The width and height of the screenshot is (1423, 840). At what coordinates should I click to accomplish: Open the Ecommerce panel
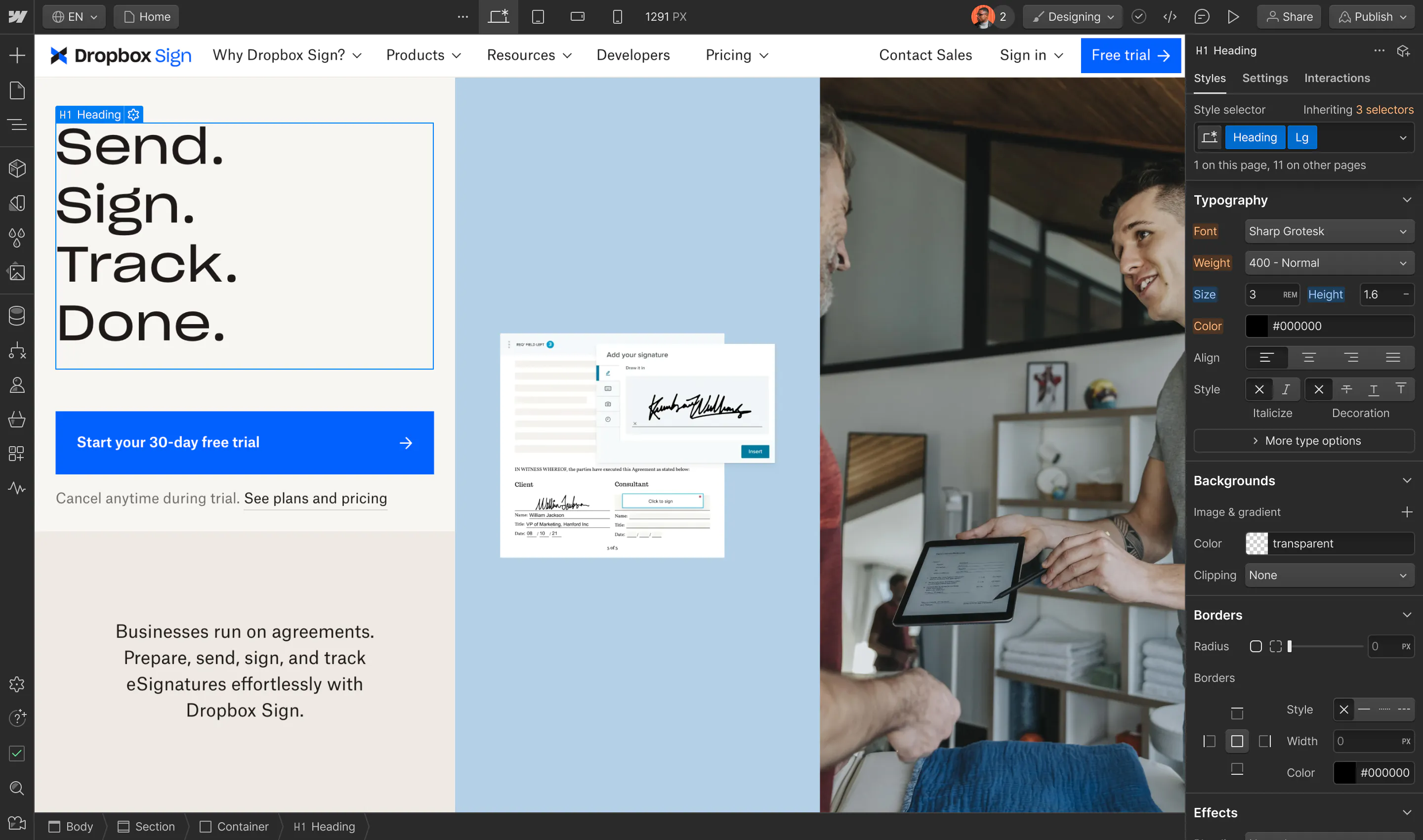[x=17, y=419]
